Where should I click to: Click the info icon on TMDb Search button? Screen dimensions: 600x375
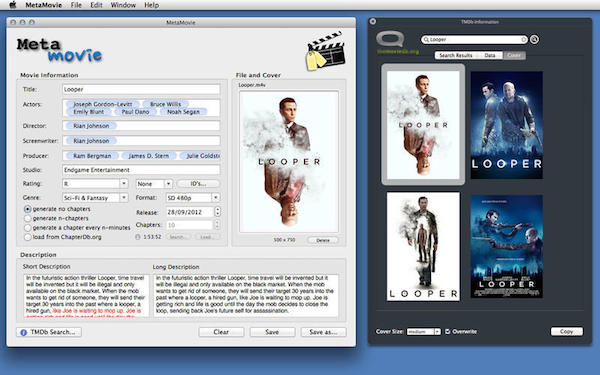tap(23, 332)
